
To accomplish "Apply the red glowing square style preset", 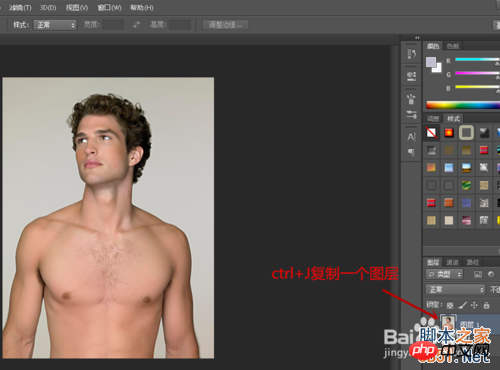I will (449, 133).
